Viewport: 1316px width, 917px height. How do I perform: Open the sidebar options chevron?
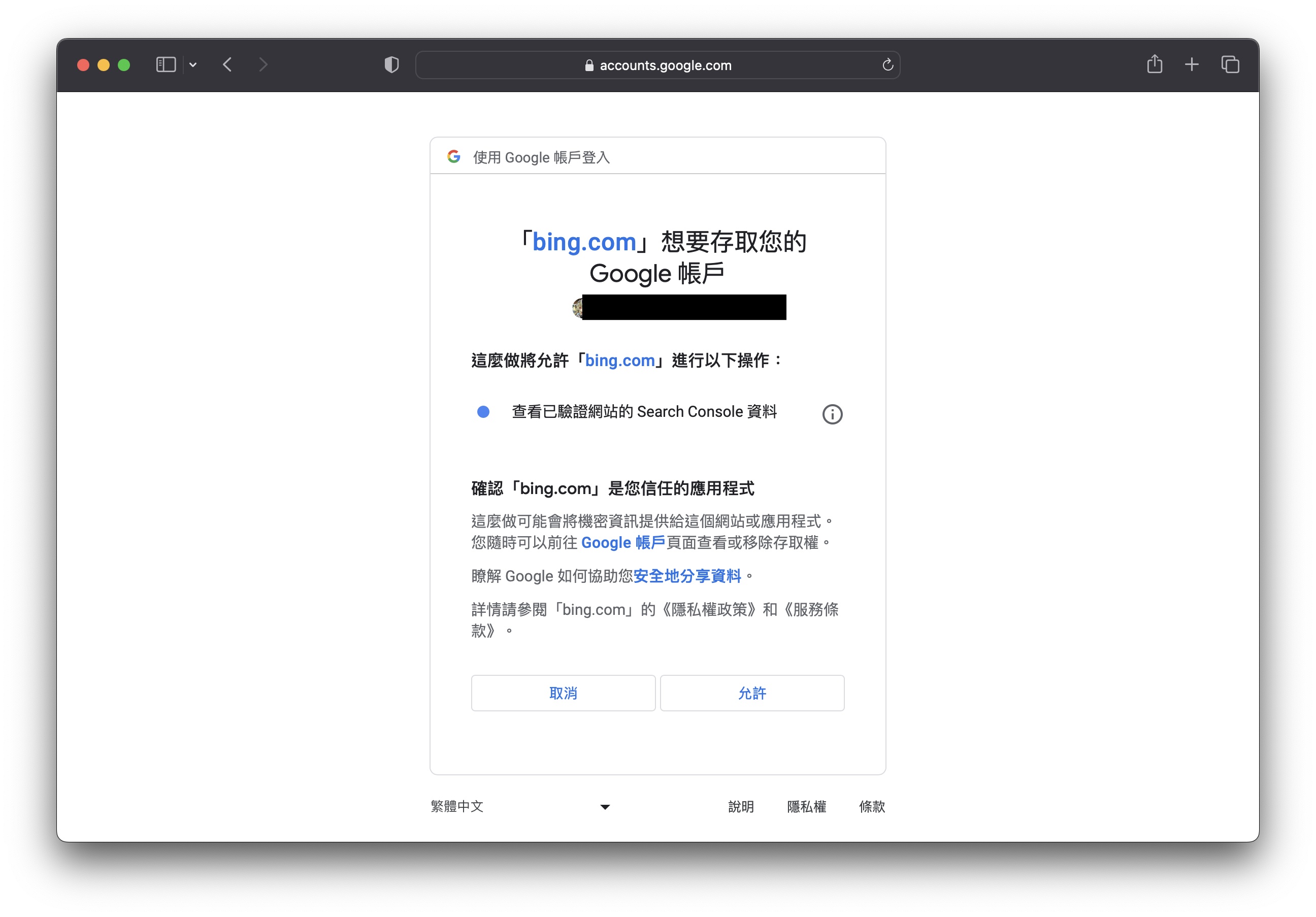[x=193, y=65]
